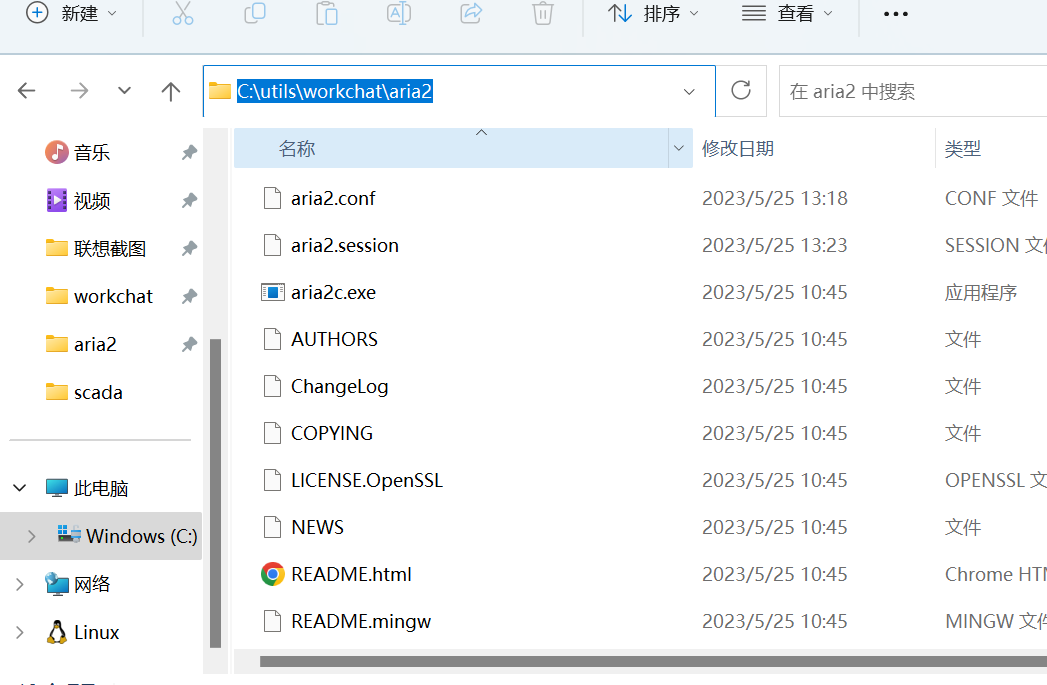Click the file icon next to aria2.conf

272,198
